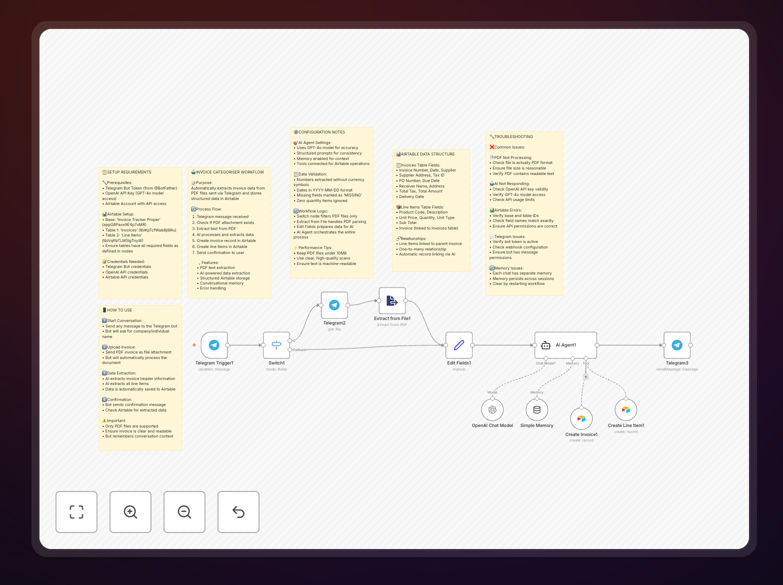Select the Telegram Trigger1 node icon
Screen dimensions: 783x585
tap(214, 345)
